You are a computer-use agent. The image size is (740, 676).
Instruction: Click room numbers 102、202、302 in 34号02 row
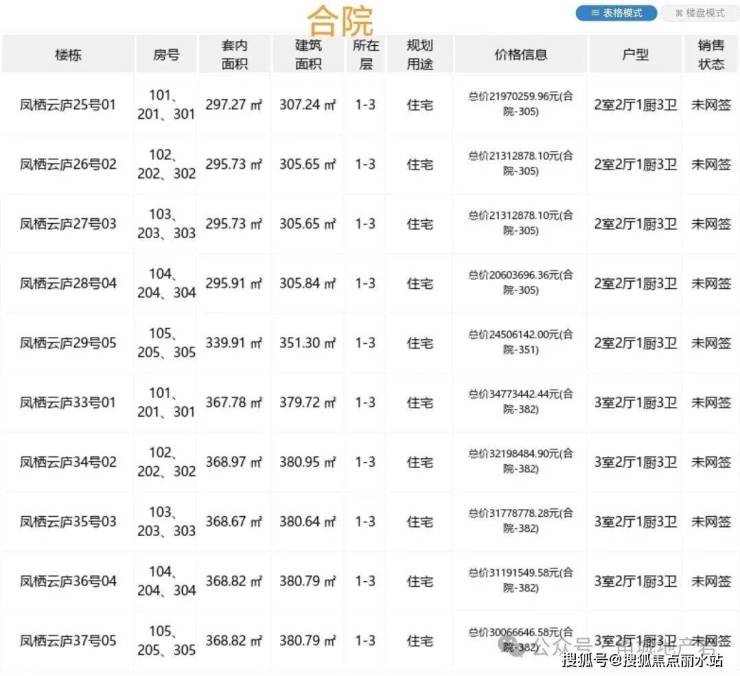click(x=166, y=462)
